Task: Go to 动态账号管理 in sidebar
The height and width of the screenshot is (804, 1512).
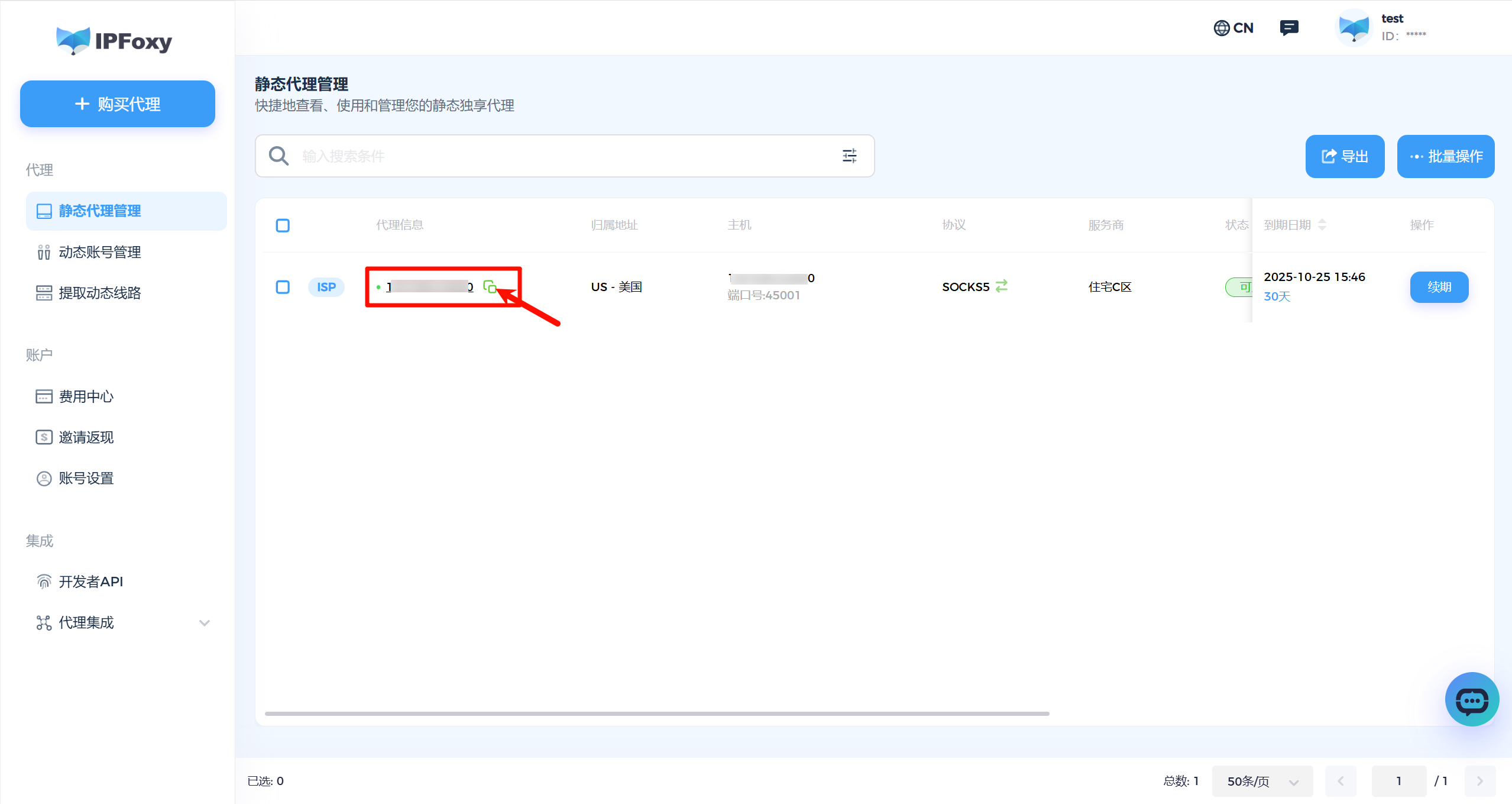Action: [x=99, y=252]
